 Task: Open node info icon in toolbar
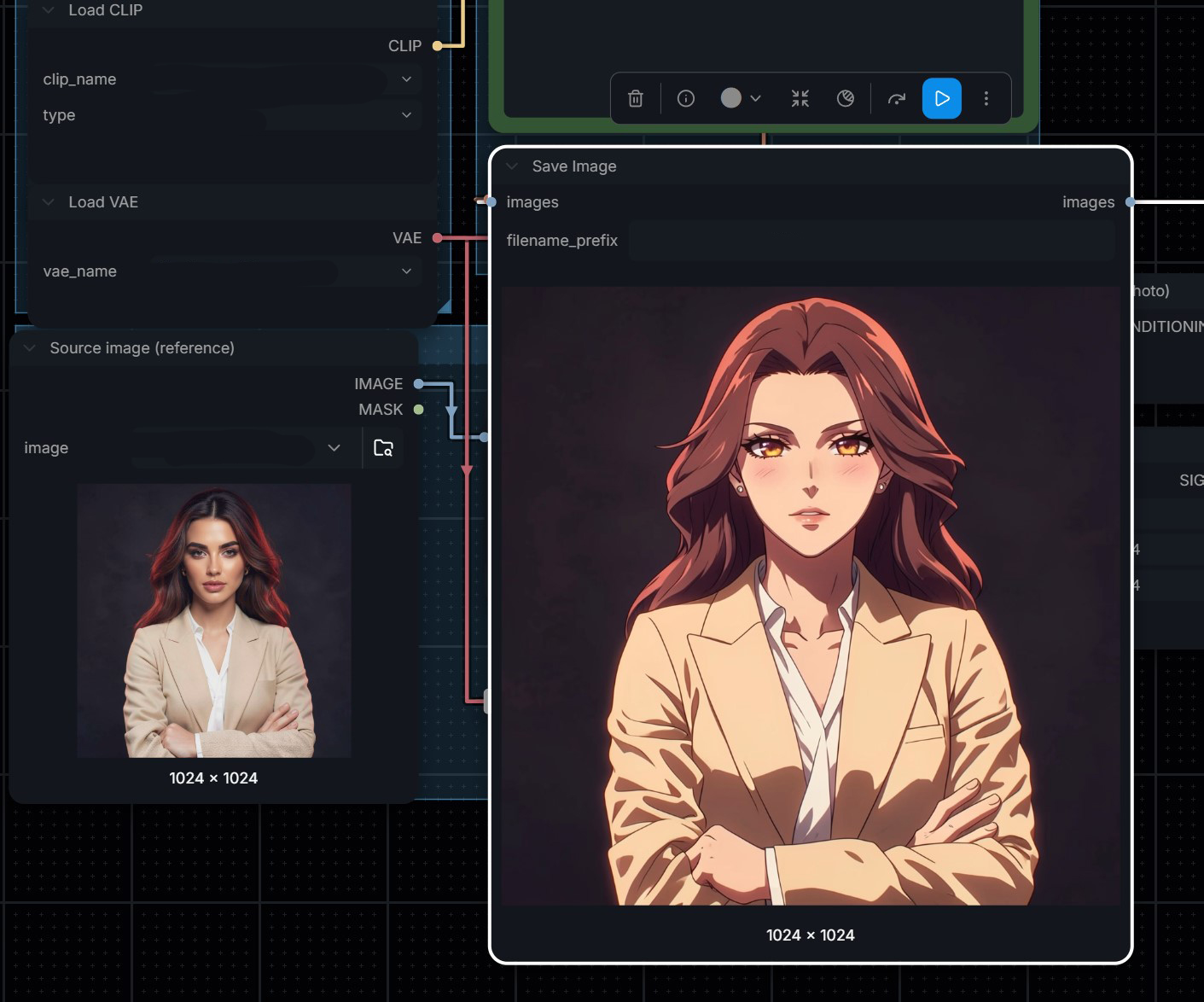[686, 99]
